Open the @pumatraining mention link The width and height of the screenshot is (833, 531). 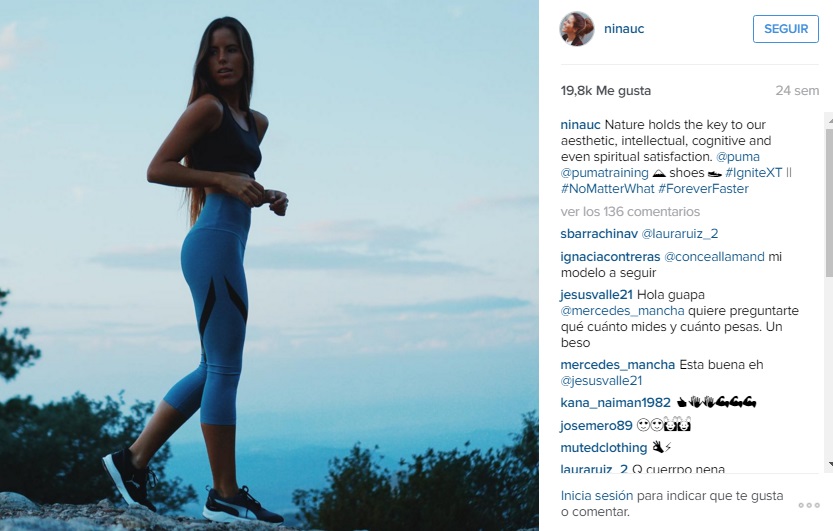(605, 173)
